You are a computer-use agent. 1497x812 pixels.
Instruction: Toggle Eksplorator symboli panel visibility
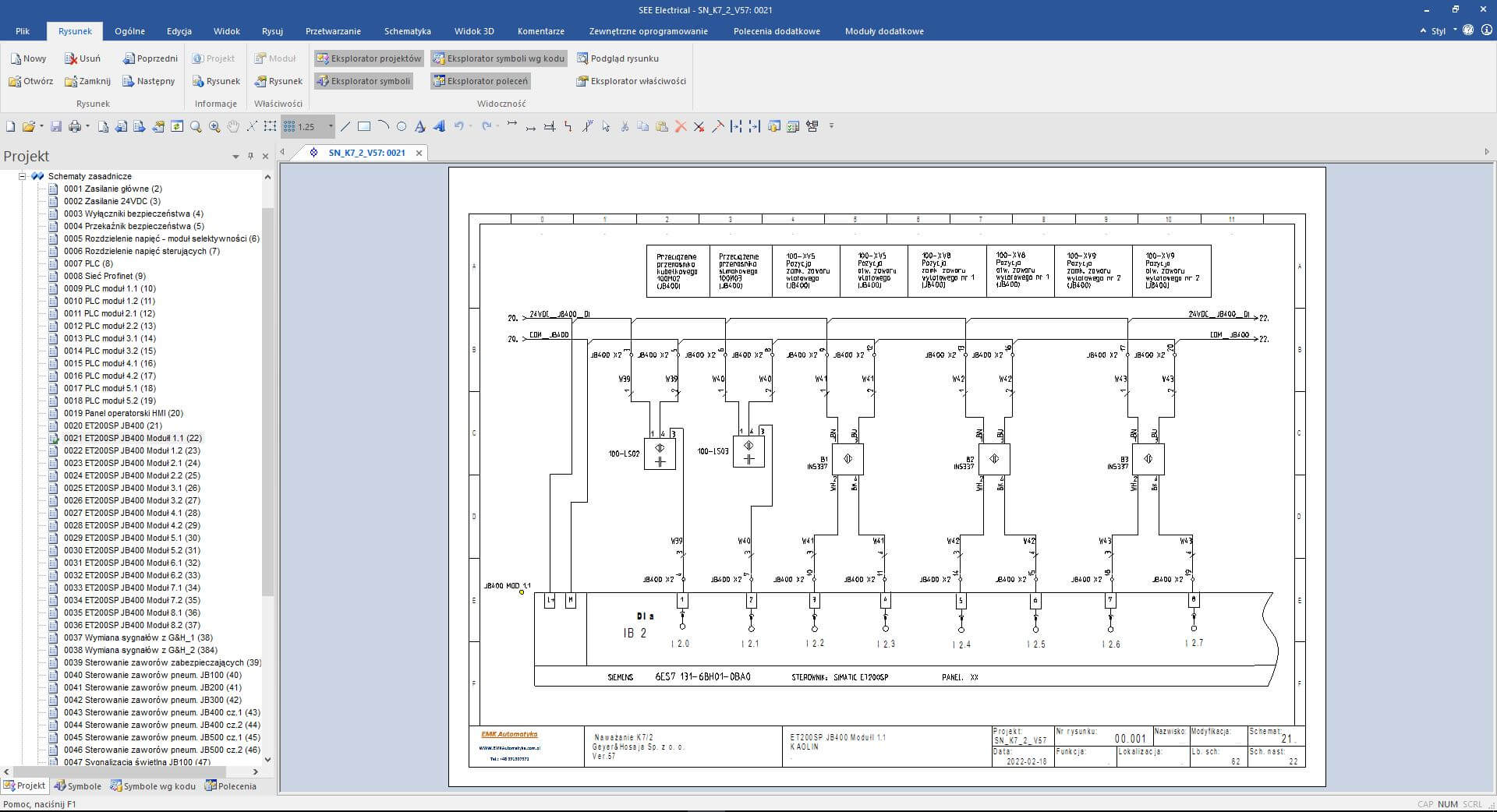(363, 81)
